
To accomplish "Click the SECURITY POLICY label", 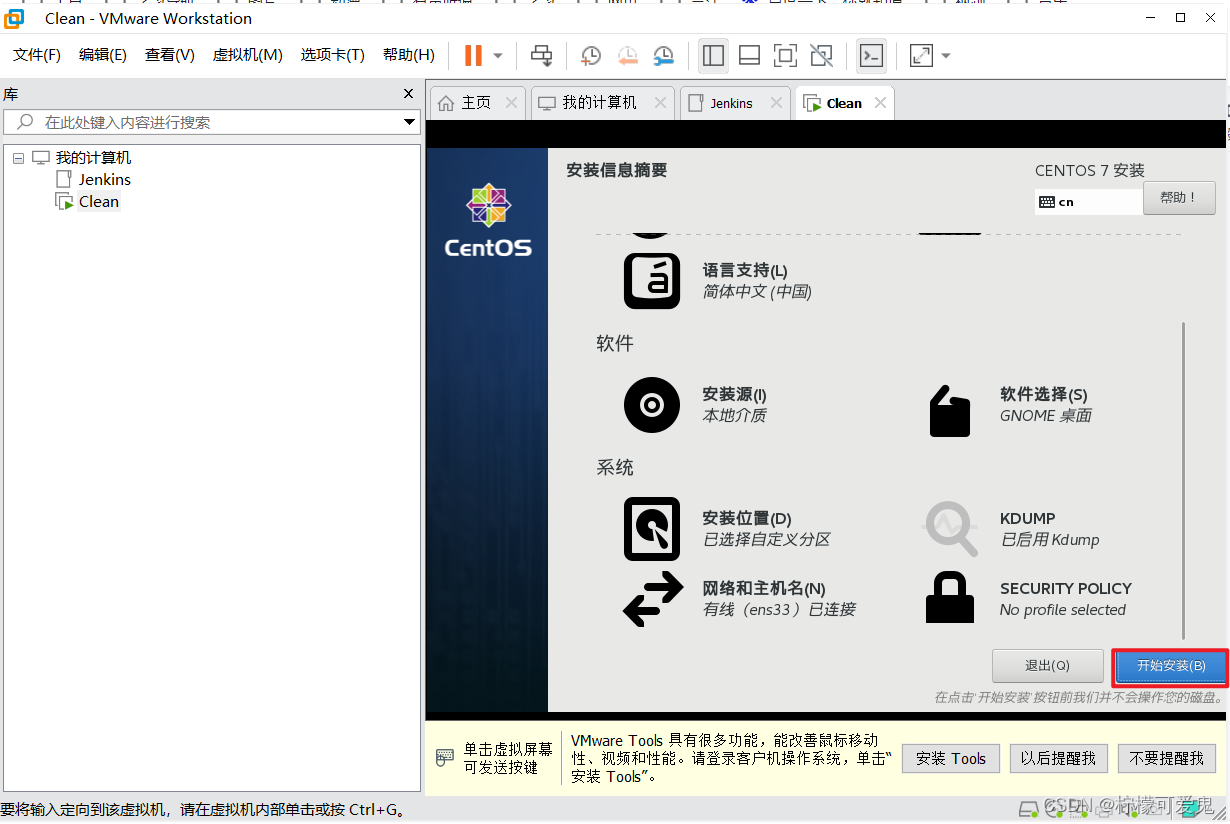I will tap(1066, 588).
